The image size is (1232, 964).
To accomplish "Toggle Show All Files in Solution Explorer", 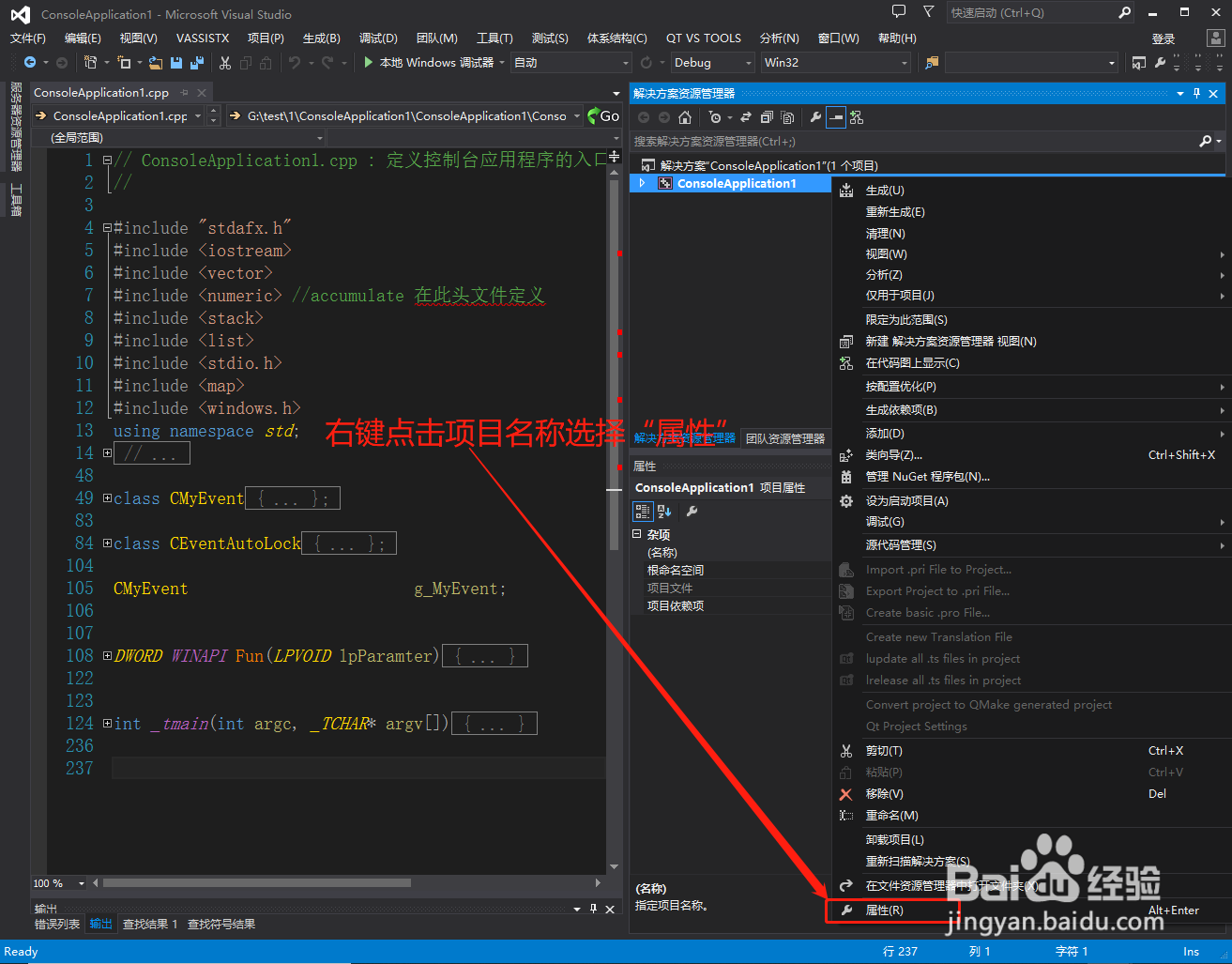I will (x=786, y=116).
